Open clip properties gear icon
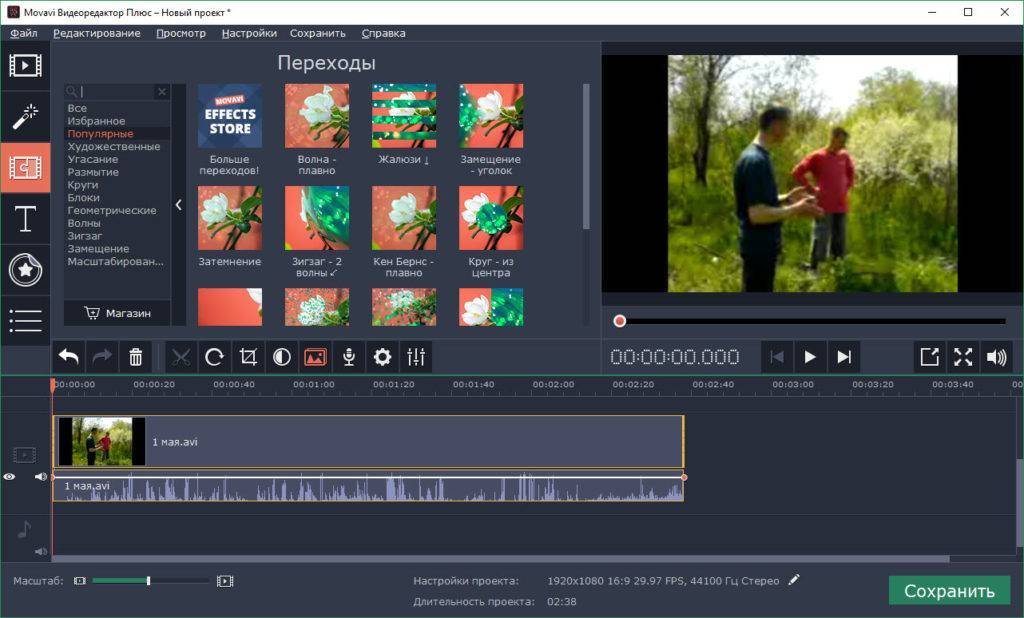1024x618 pixels. pyautogui.click(x=382, y=357)
